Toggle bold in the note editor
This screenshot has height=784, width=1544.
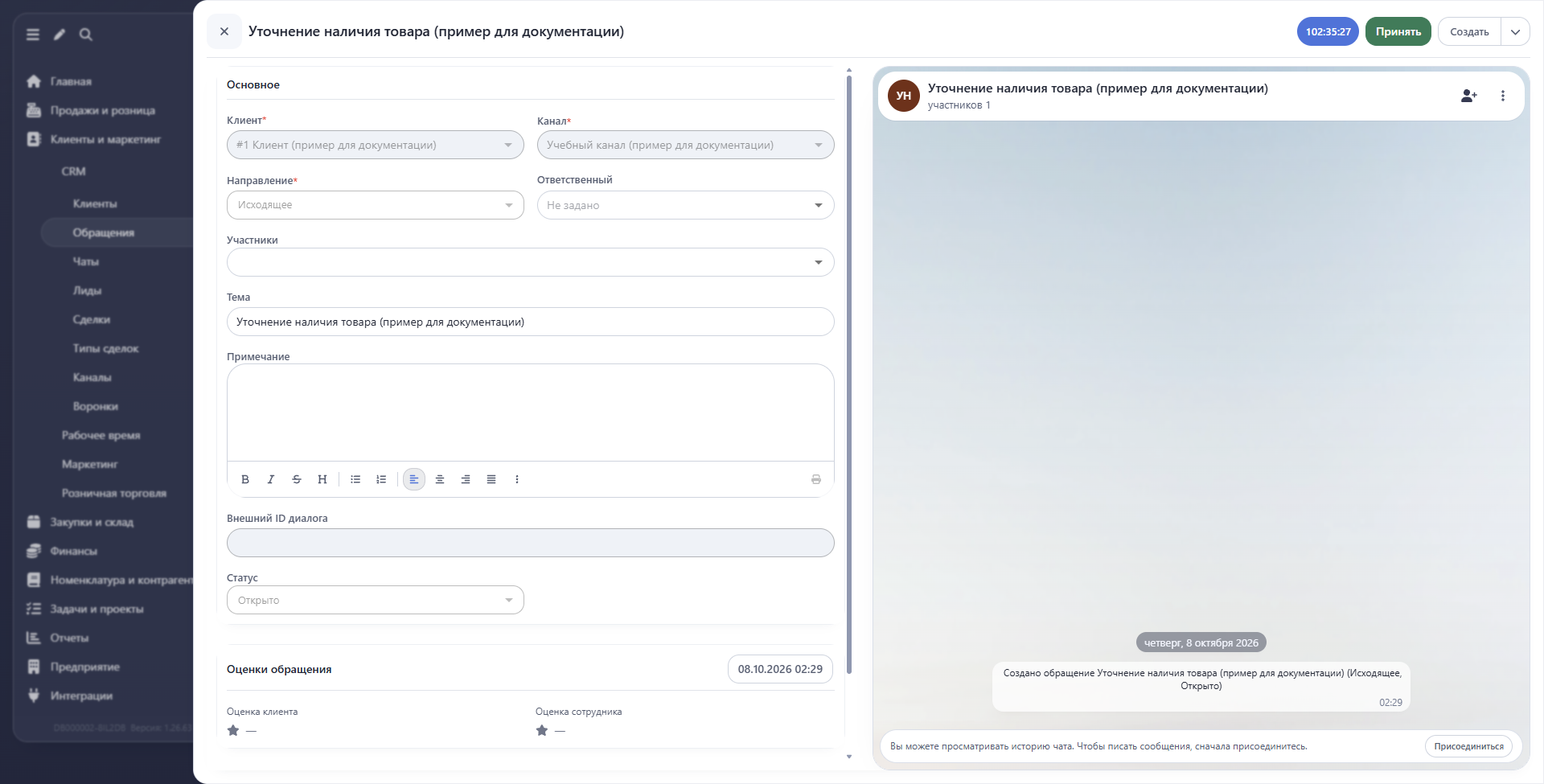click(245, 479)
